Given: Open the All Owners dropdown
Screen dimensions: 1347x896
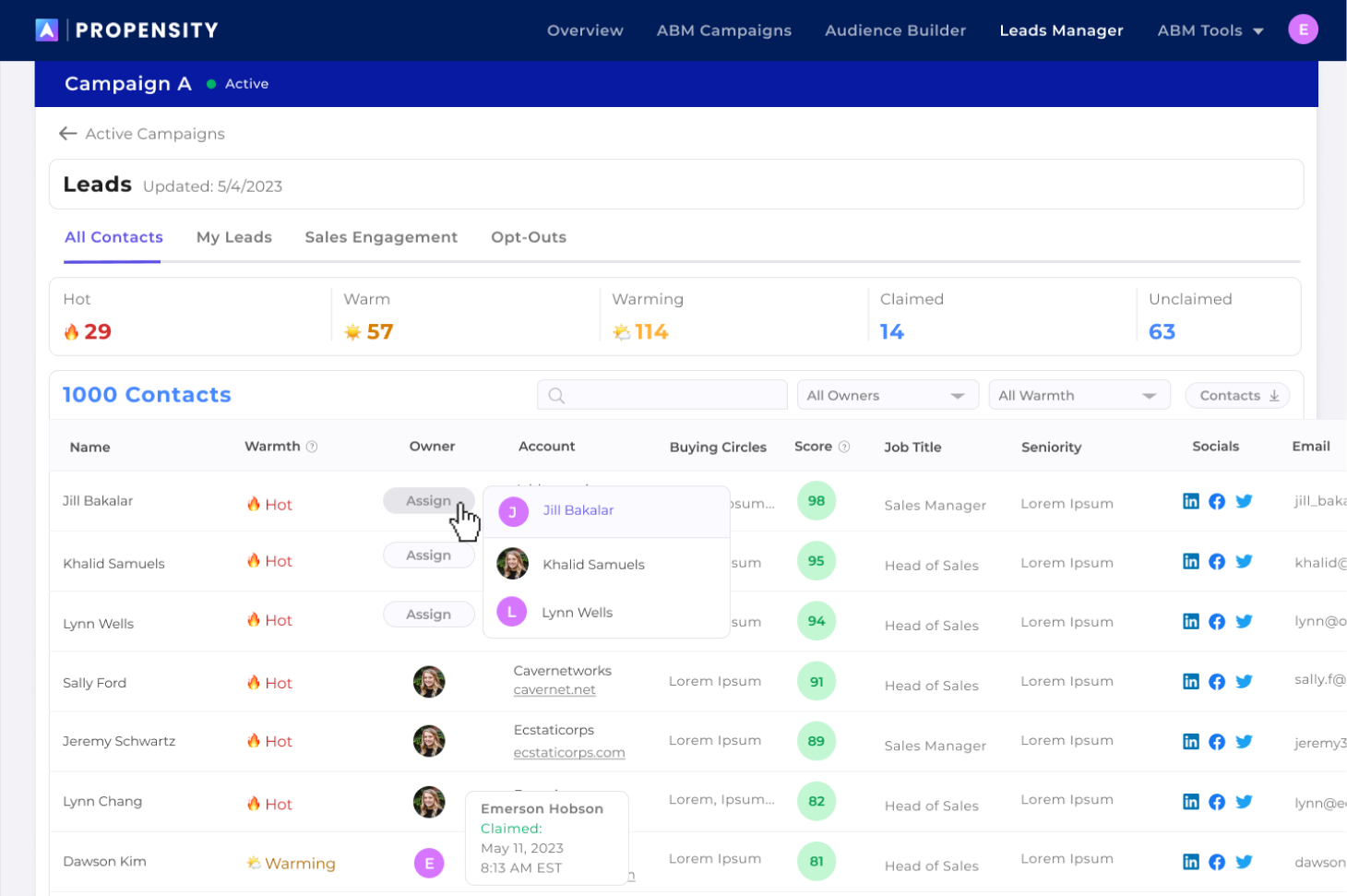Looking at the screenshot, I should tap(888, 395).
